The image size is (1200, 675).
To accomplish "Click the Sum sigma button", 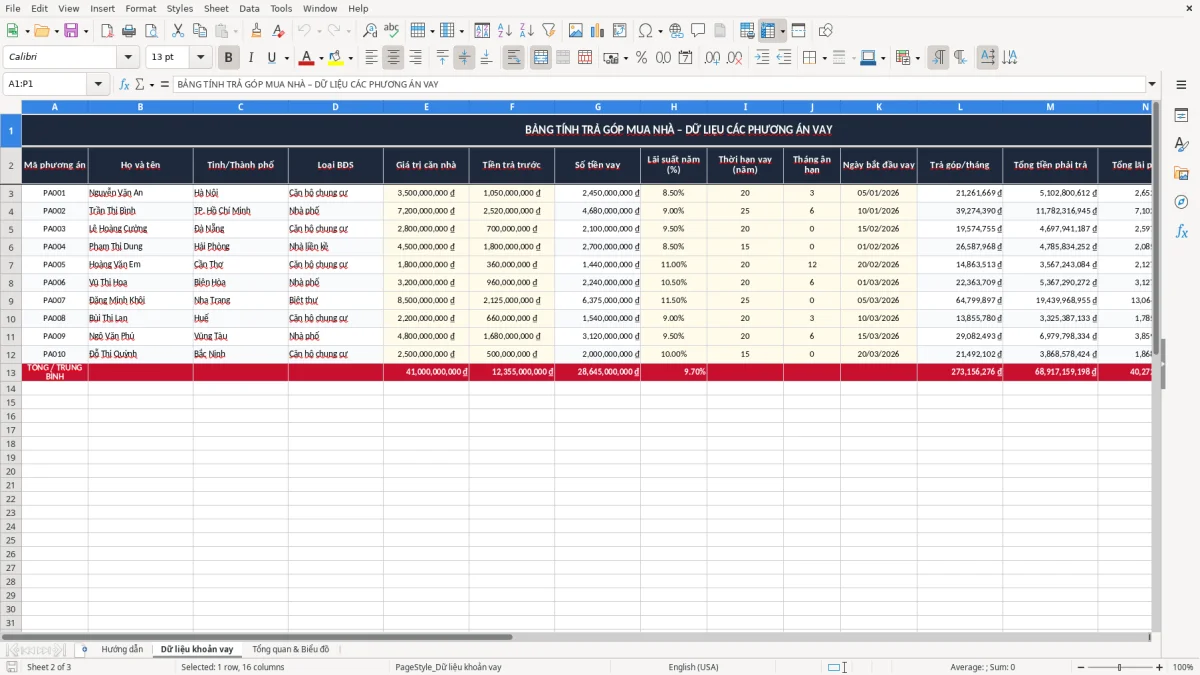I will click(x=140, y=84).
